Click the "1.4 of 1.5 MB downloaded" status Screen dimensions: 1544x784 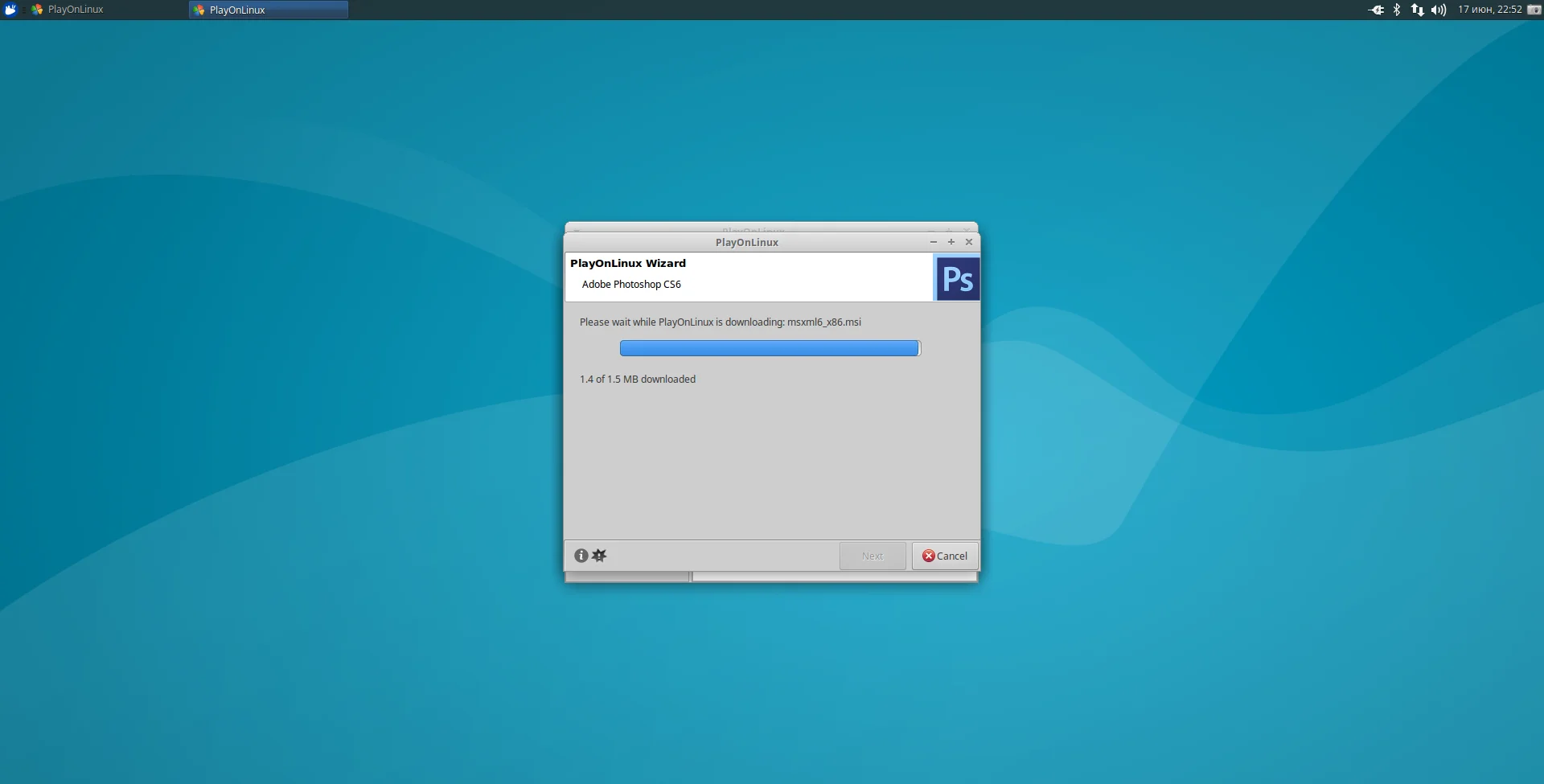638,379
